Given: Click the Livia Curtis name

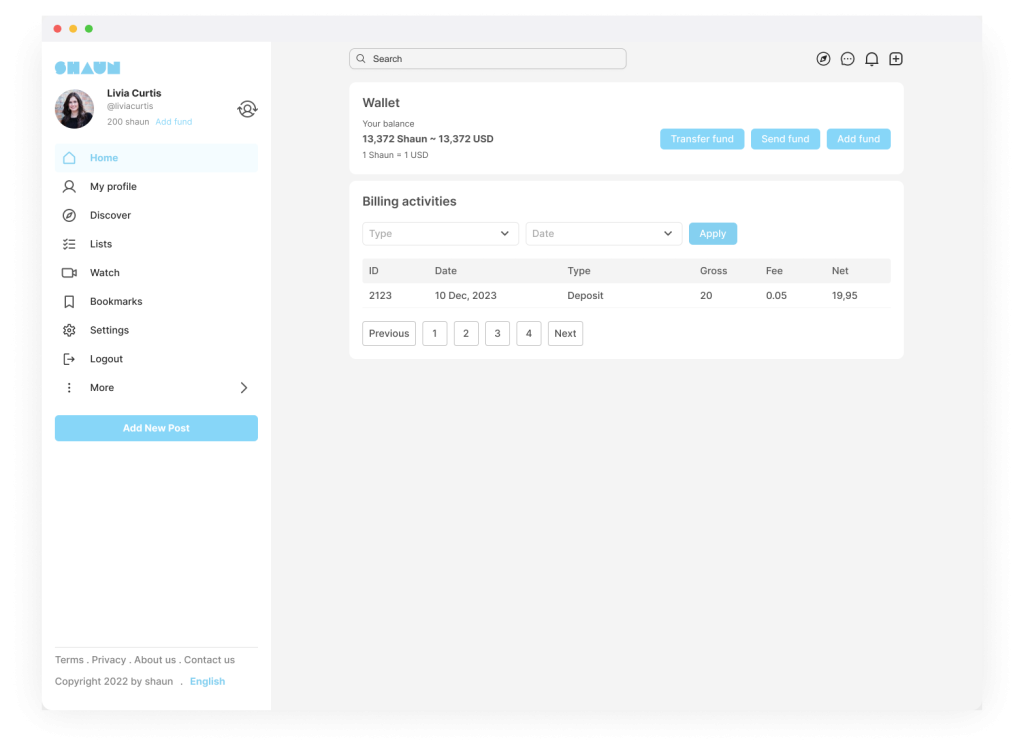Looking at the screenshot, I should (134, 93).
